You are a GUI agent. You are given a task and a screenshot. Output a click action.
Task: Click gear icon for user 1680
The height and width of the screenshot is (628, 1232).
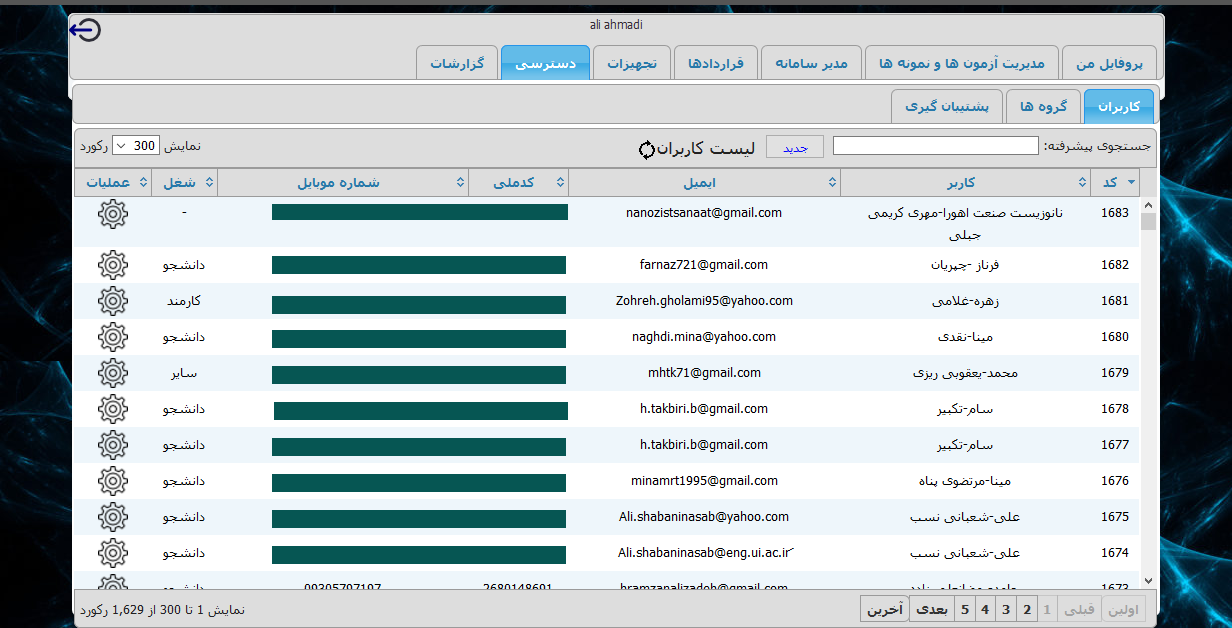click(113, 337)
